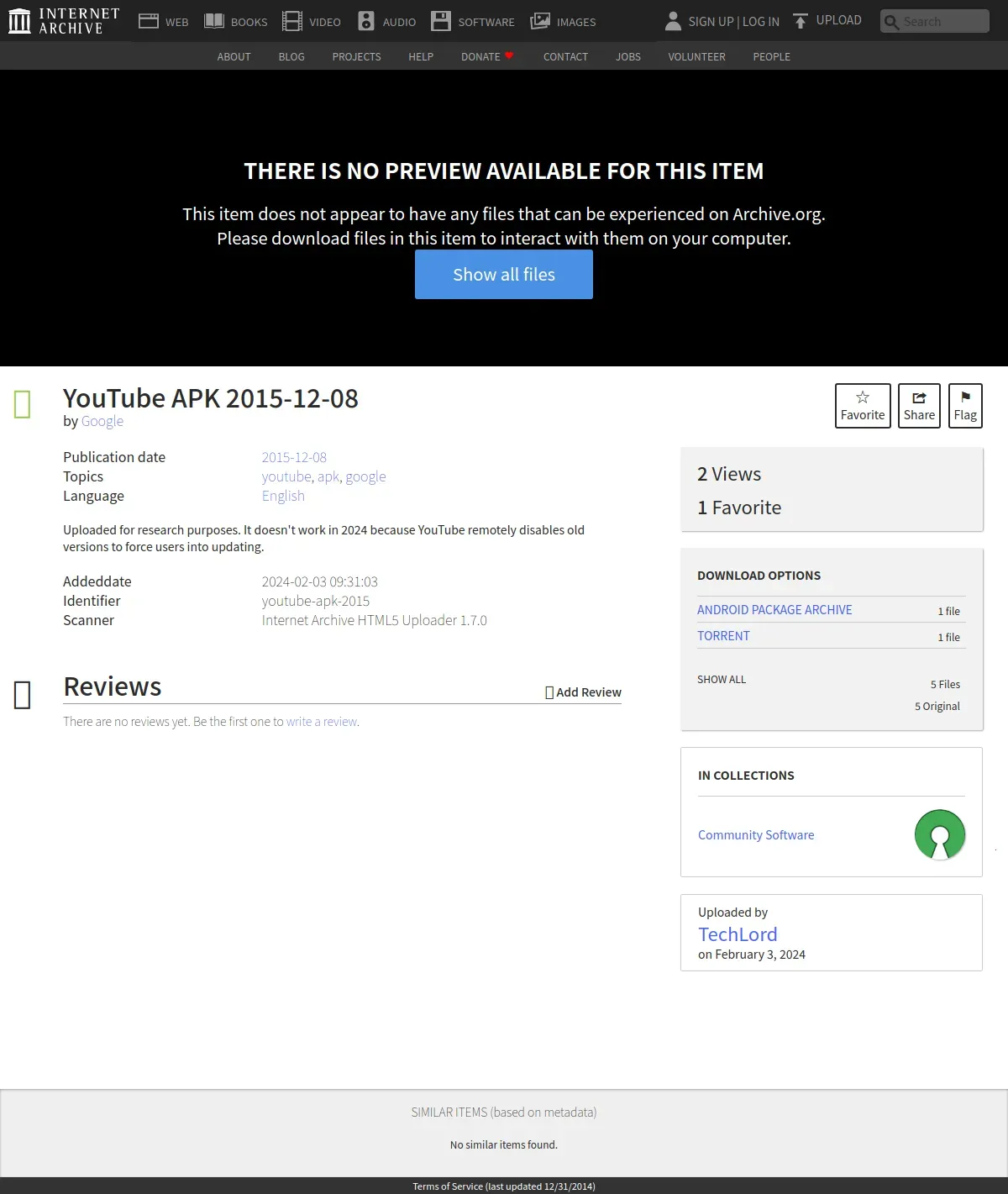Open the google topic link
Image resolution: width=1008 pixels, height=1194 pixels.
[x=365, y=476]
